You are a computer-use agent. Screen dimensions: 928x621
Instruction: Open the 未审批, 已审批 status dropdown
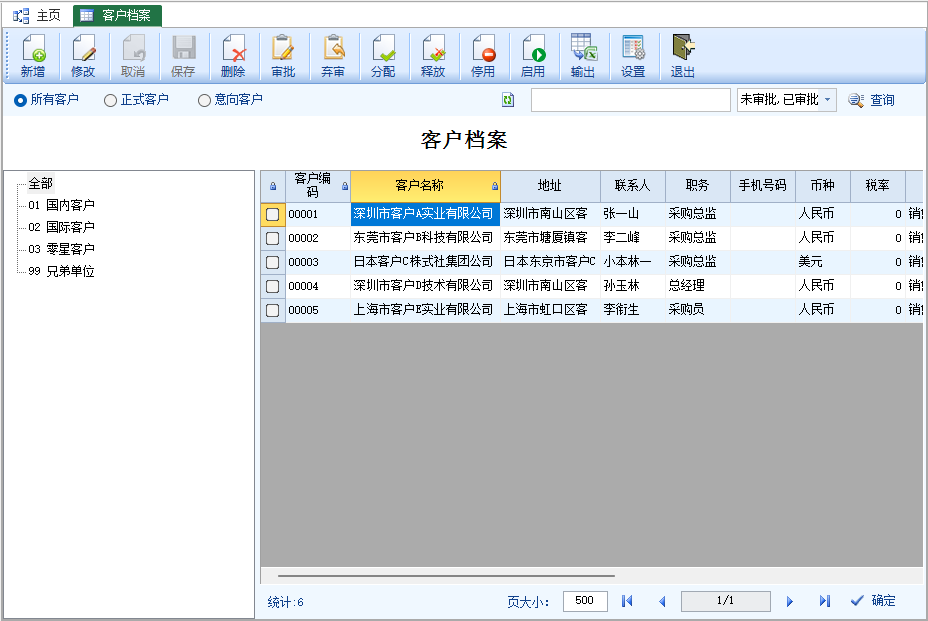tap(787, 99)
